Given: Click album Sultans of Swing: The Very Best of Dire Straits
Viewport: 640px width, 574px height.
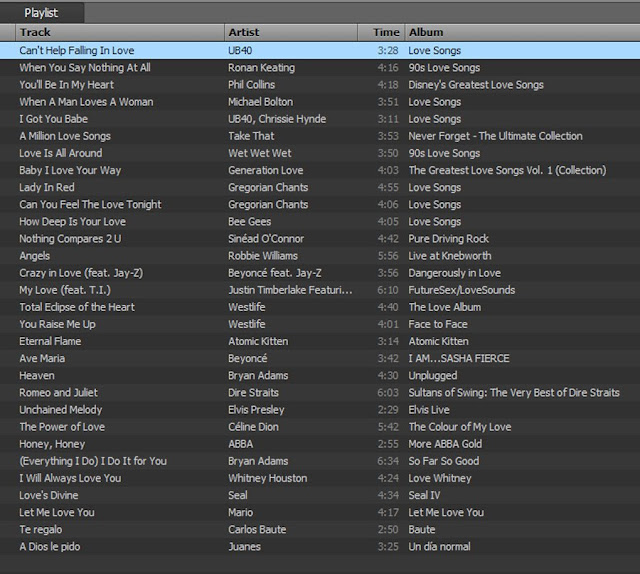Looking at the screenshot, I should tap(514, 393).
